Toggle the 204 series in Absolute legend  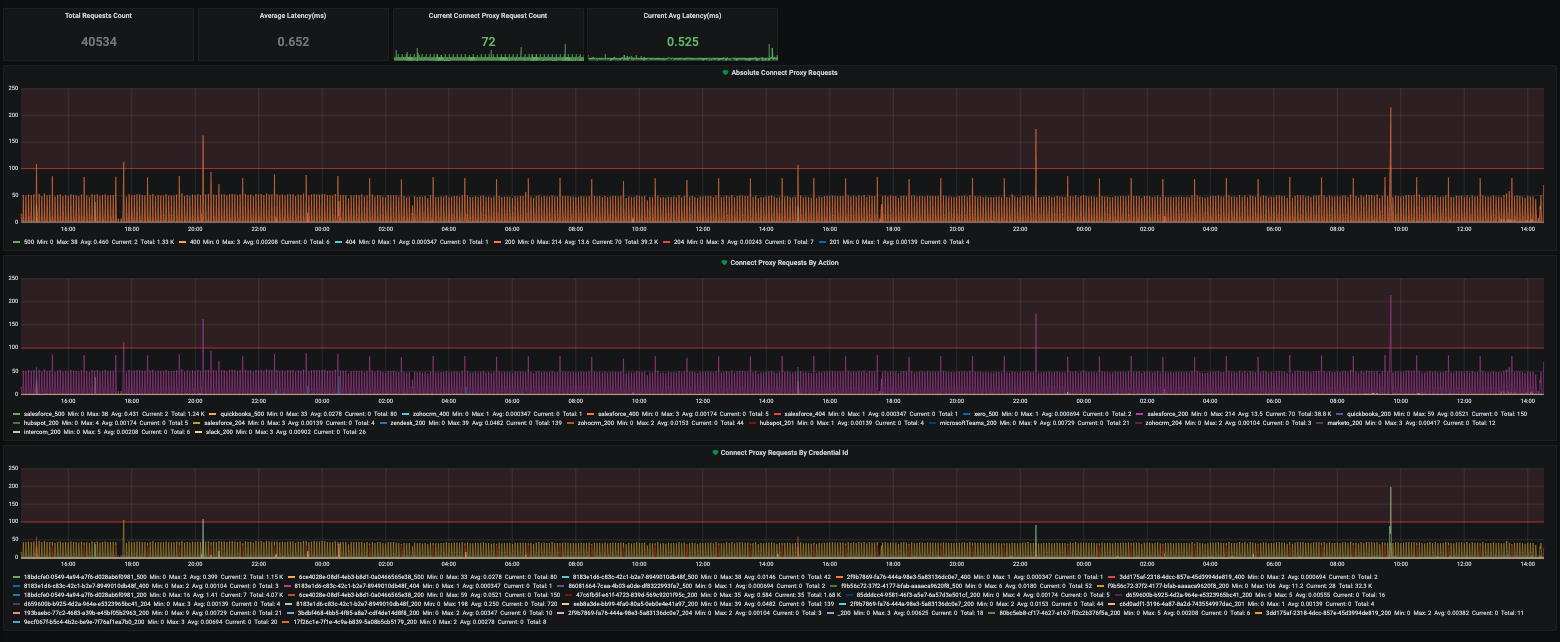[x=679, y=242]
